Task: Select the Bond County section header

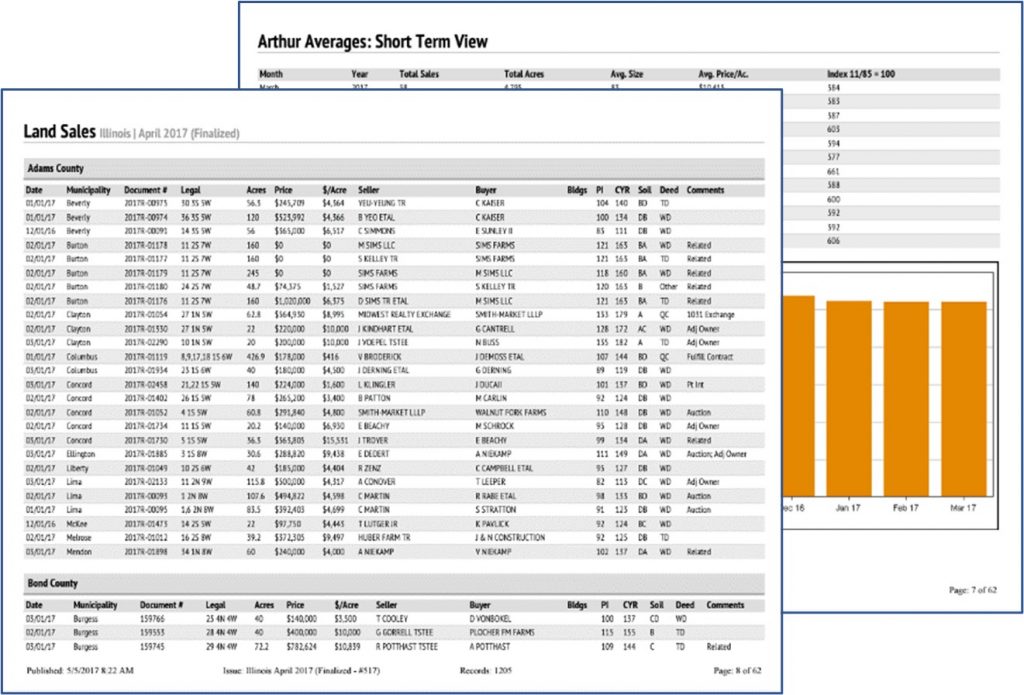Action: tap(51, 583)
